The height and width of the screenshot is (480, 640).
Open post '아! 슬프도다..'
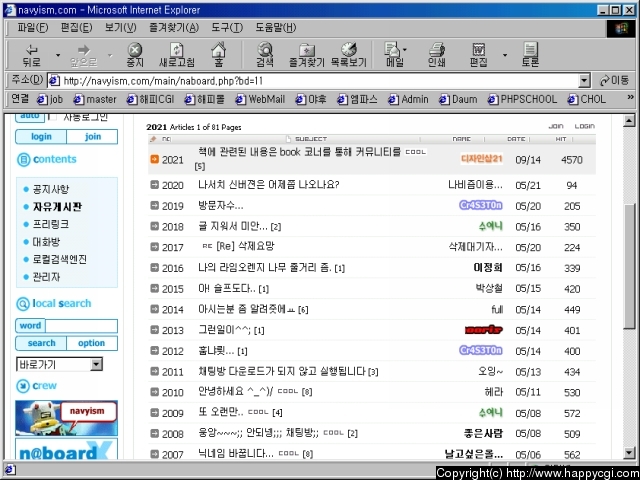pyautogui.click(x=227, y=289)
